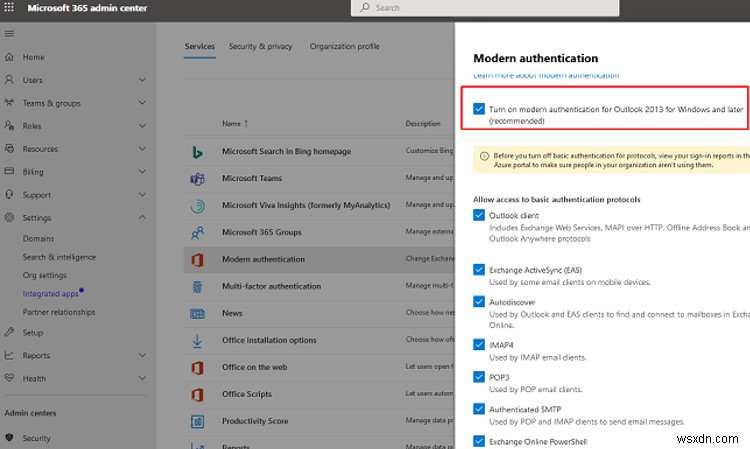Click the Modern authentication Office icon
Viewport: 750px width, 449px height.
click(197, 260)
